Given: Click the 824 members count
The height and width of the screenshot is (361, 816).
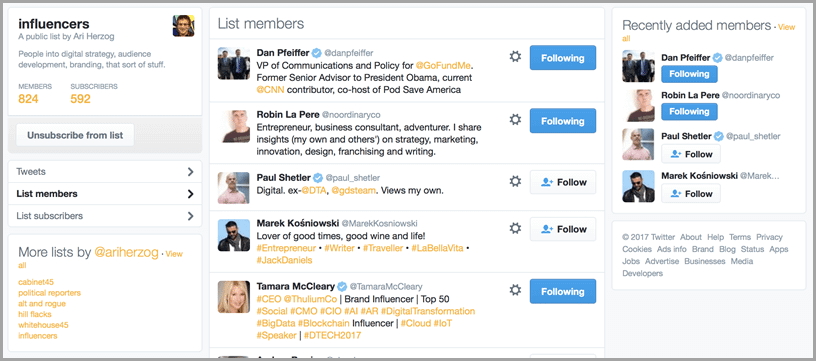Looking at the screenshot, I should click(x=28, y=99).
